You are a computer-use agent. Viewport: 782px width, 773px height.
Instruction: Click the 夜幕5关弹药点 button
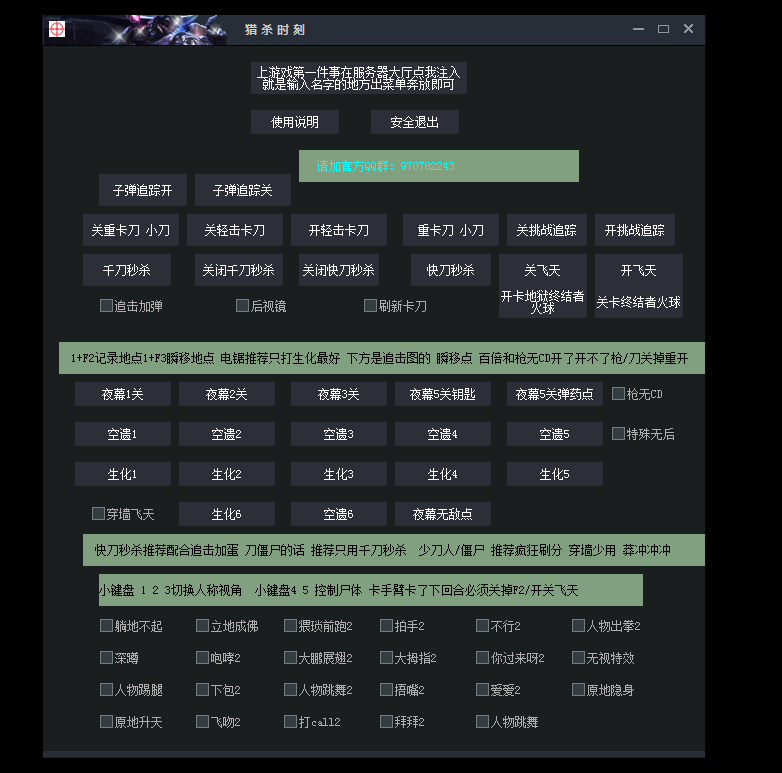(555, 394)
